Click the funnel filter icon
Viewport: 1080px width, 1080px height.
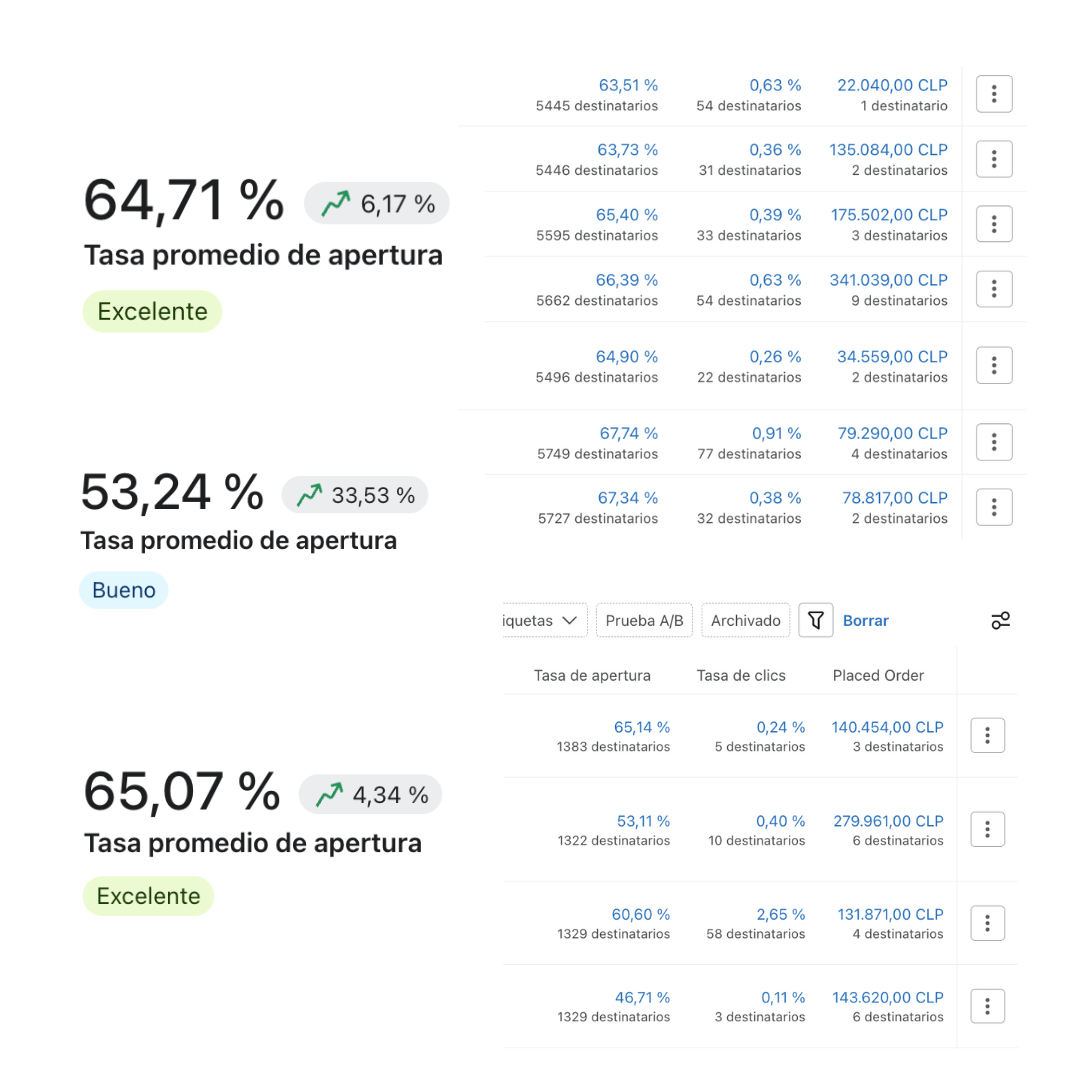[x=816, y=620]
